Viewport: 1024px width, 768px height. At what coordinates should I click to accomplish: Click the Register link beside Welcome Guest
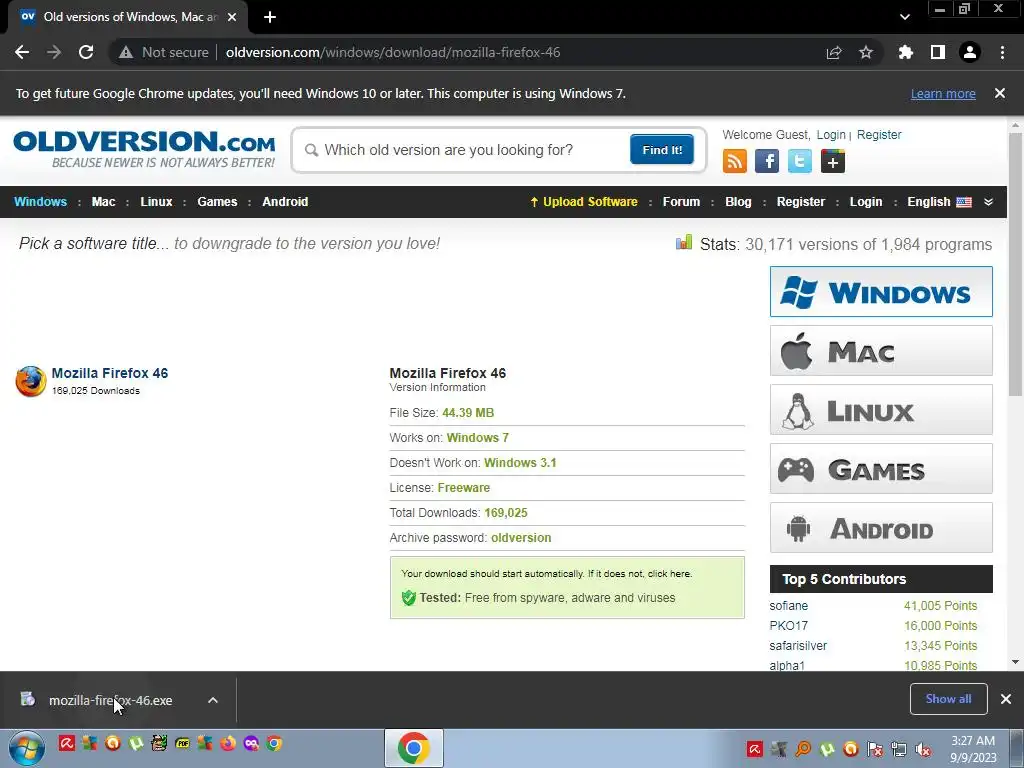click(x=879, y=135)
